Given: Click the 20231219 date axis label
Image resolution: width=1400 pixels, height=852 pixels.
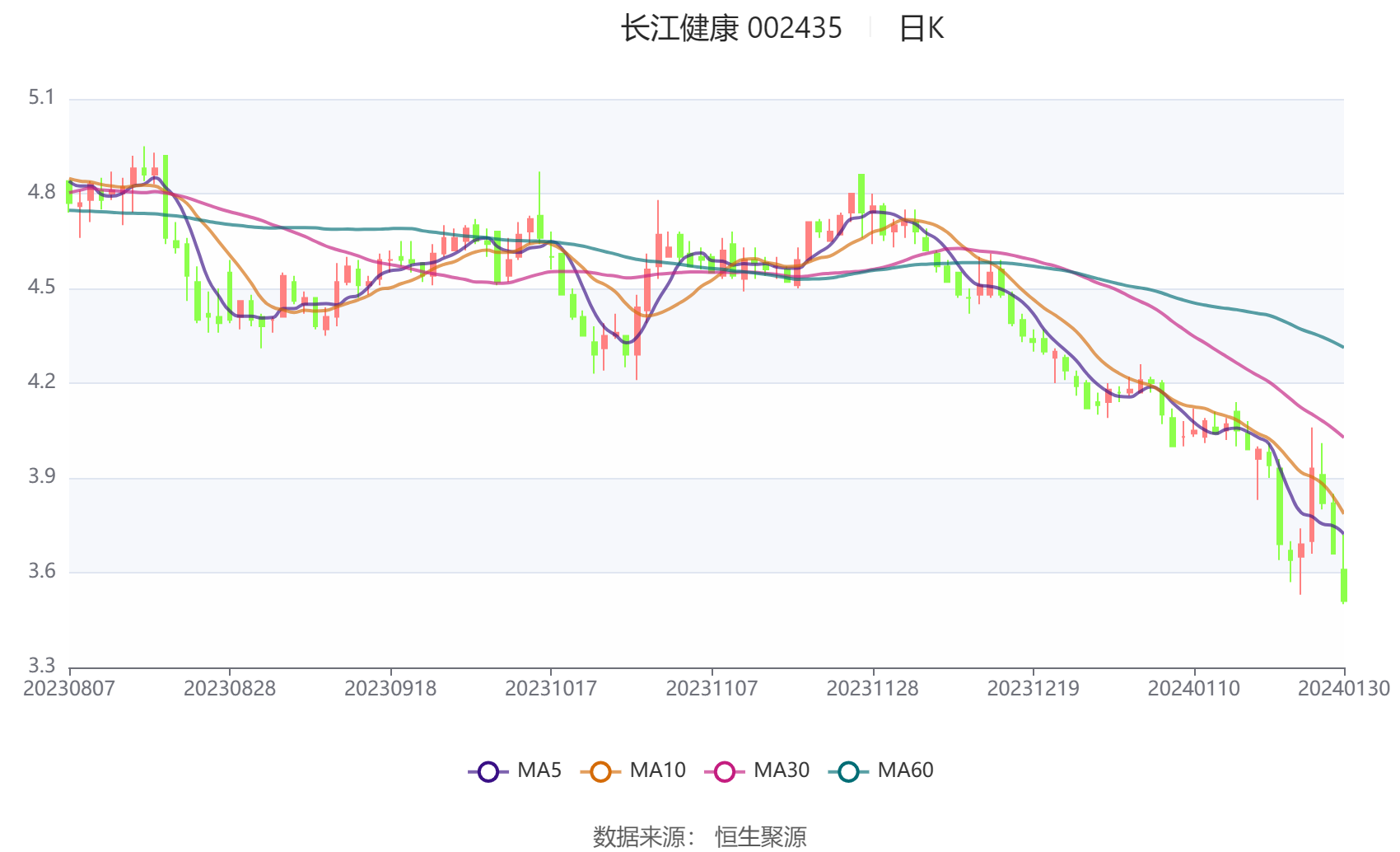Looking at the screenshot, I should 1034,688.
